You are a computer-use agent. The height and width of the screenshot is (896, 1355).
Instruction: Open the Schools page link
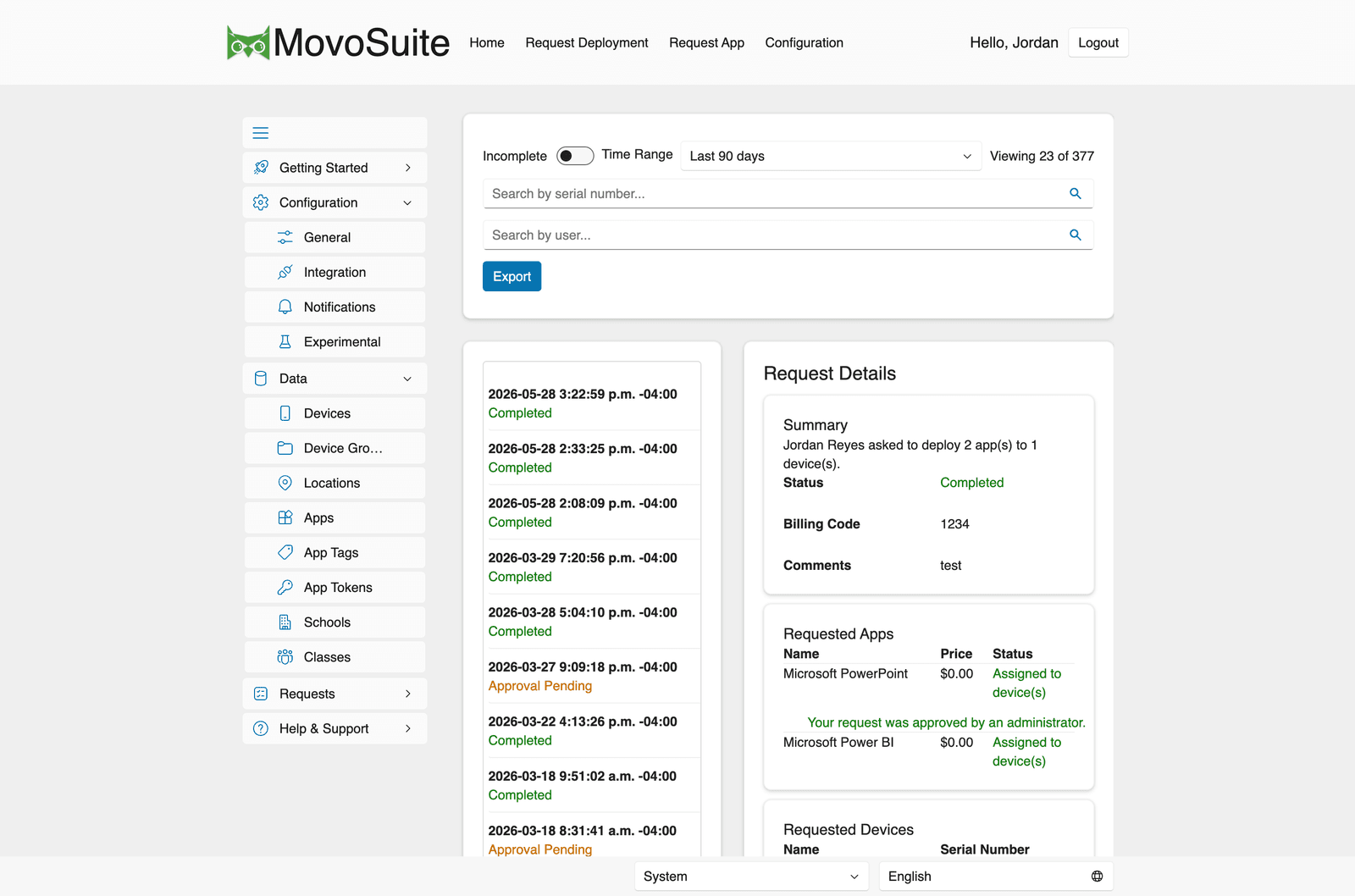pyautogui.click(x=335, y=622)
